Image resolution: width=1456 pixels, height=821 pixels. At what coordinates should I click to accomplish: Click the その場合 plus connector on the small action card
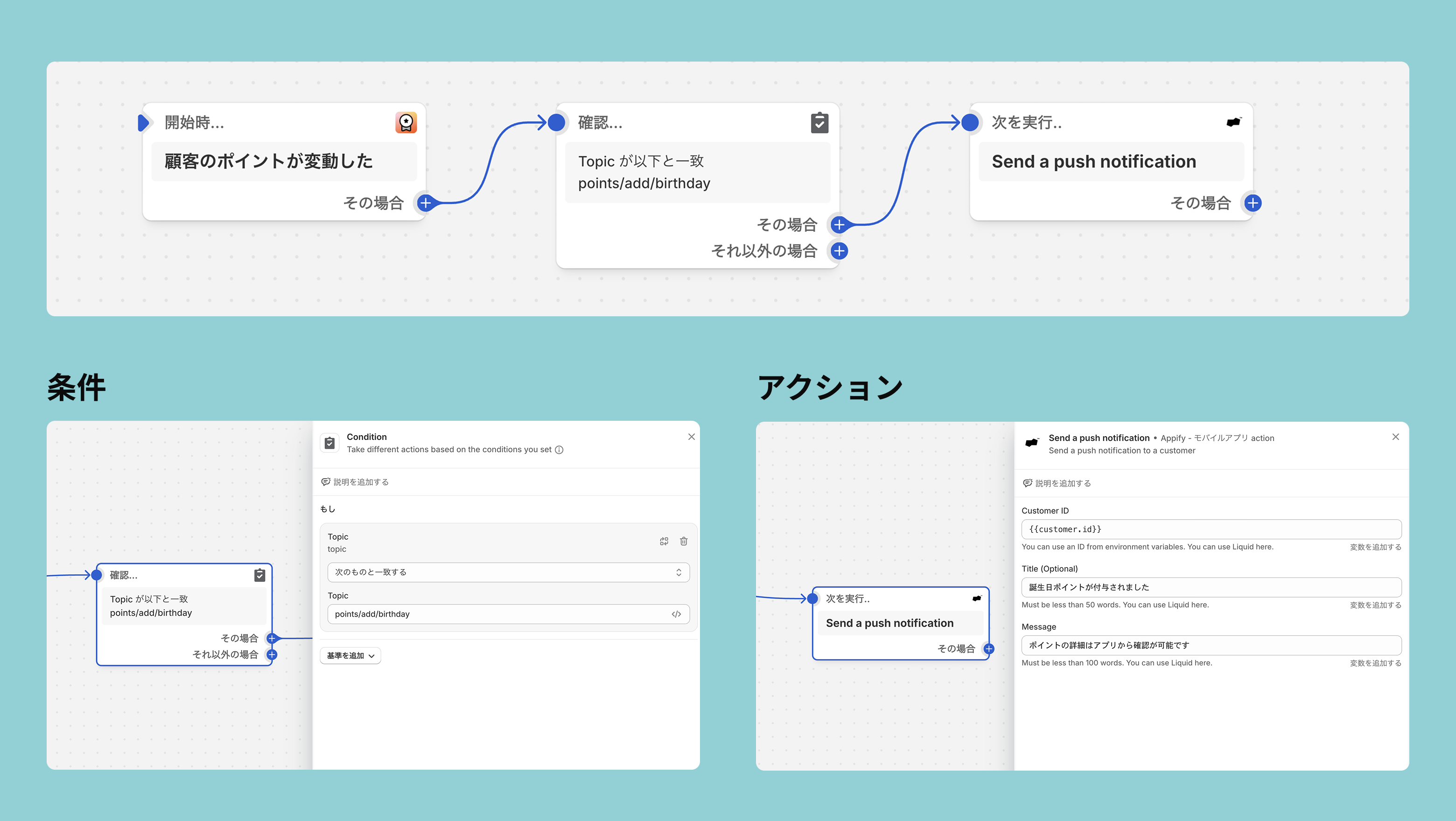(x=988, y=649)
